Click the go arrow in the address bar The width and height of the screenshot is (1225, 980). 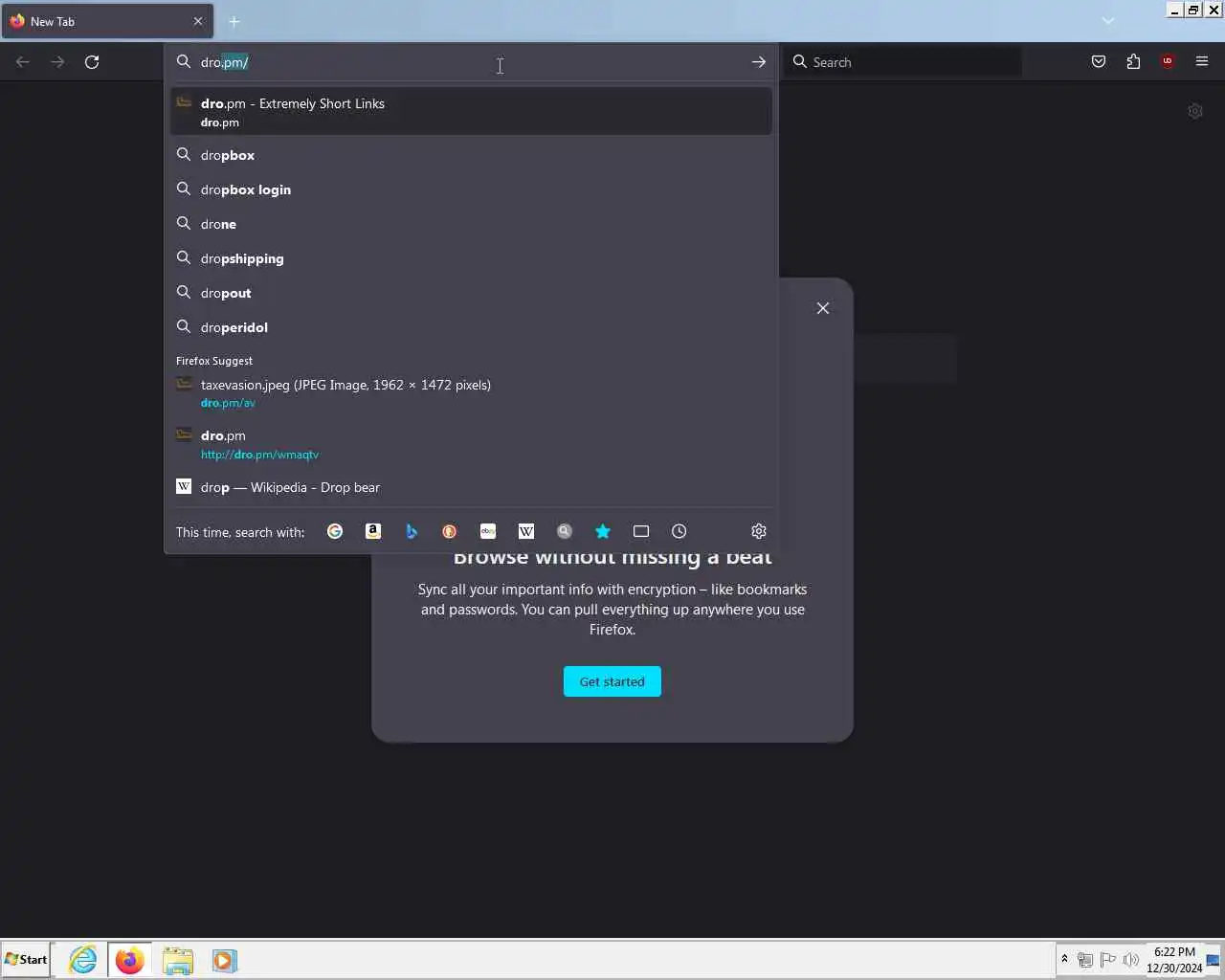click(x=759, y=62)
